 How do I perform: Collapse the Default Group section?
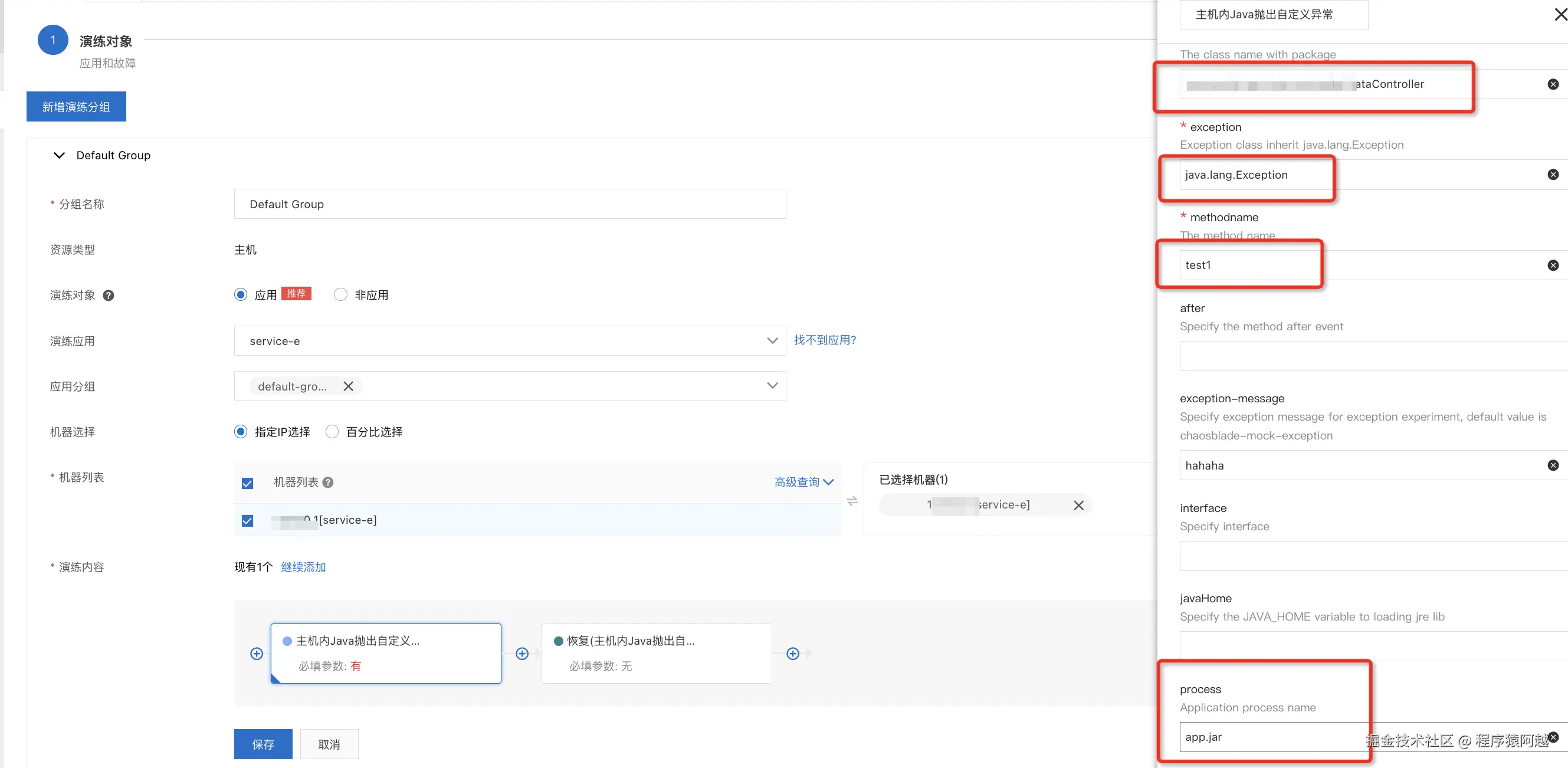coord(59,155)
